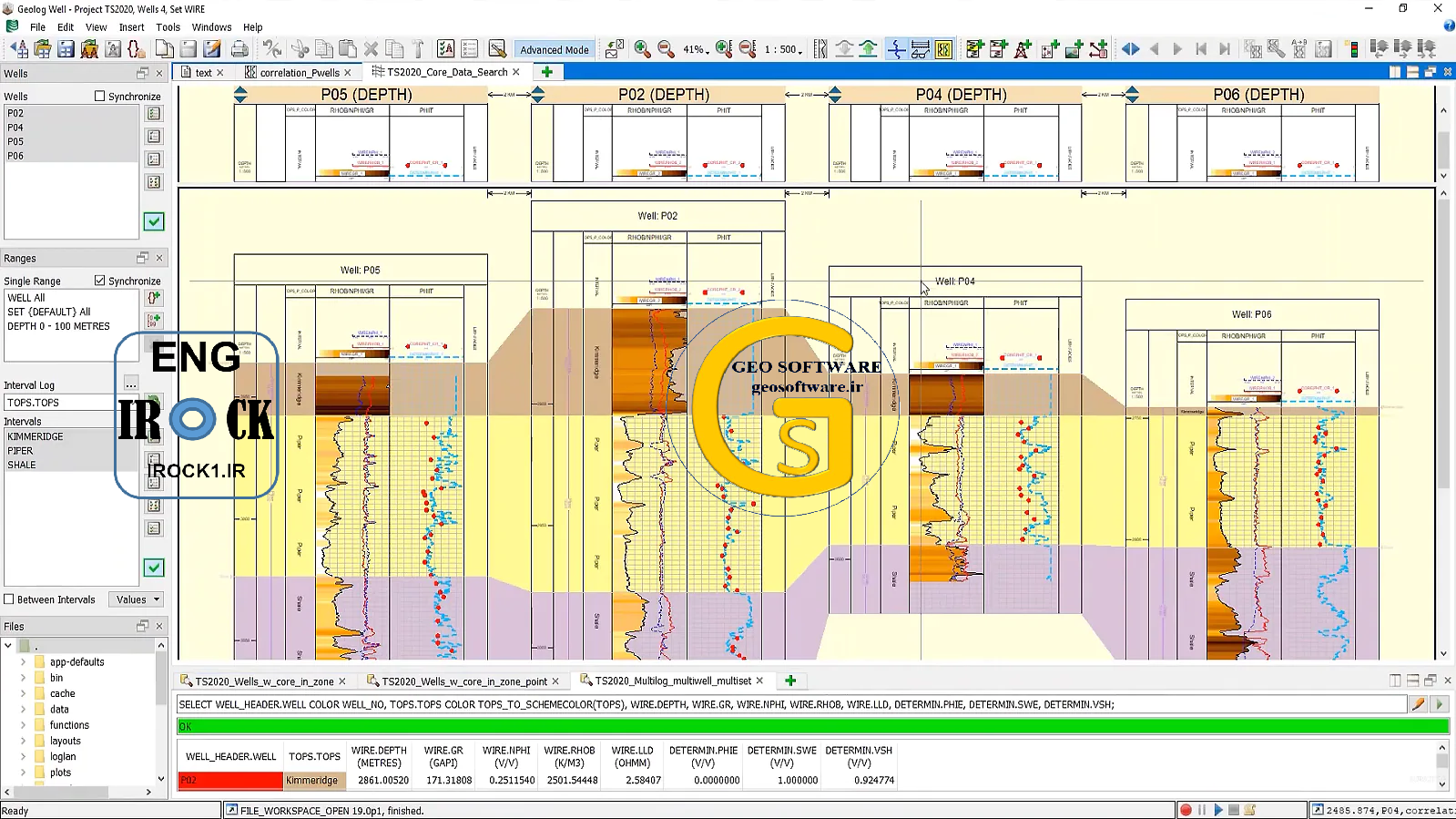Expand the cache folder
1456x819 pixels.
pos(23,693)
